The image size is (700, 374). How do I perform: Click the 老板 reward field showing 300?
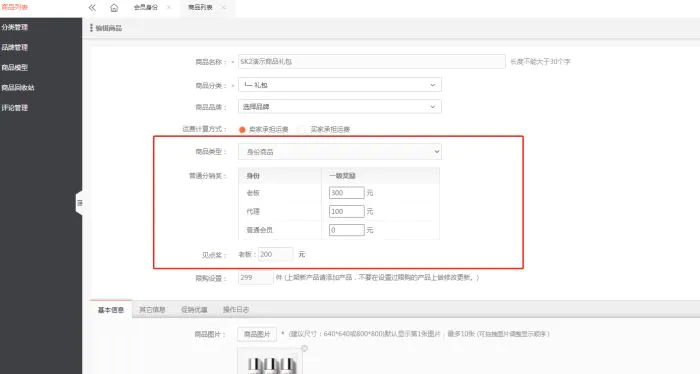coord(346,193)
